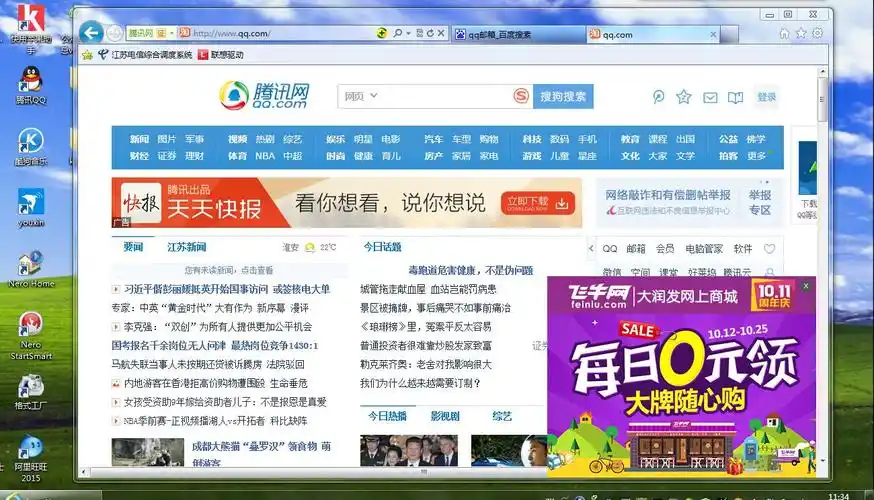Open the 更多 link in navigation bar
This screenshot has width=874, height=500.
(756, 156)
